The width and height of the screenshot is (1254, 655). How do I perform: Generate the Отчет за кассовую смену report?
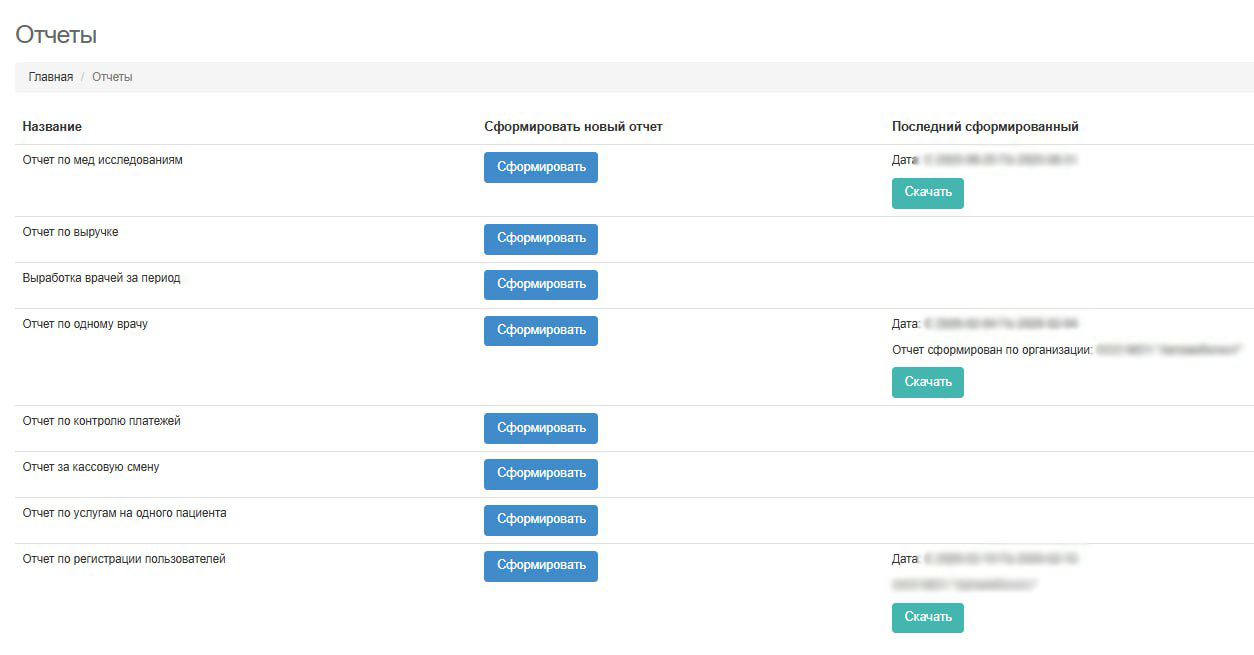(x=540, y=474)
